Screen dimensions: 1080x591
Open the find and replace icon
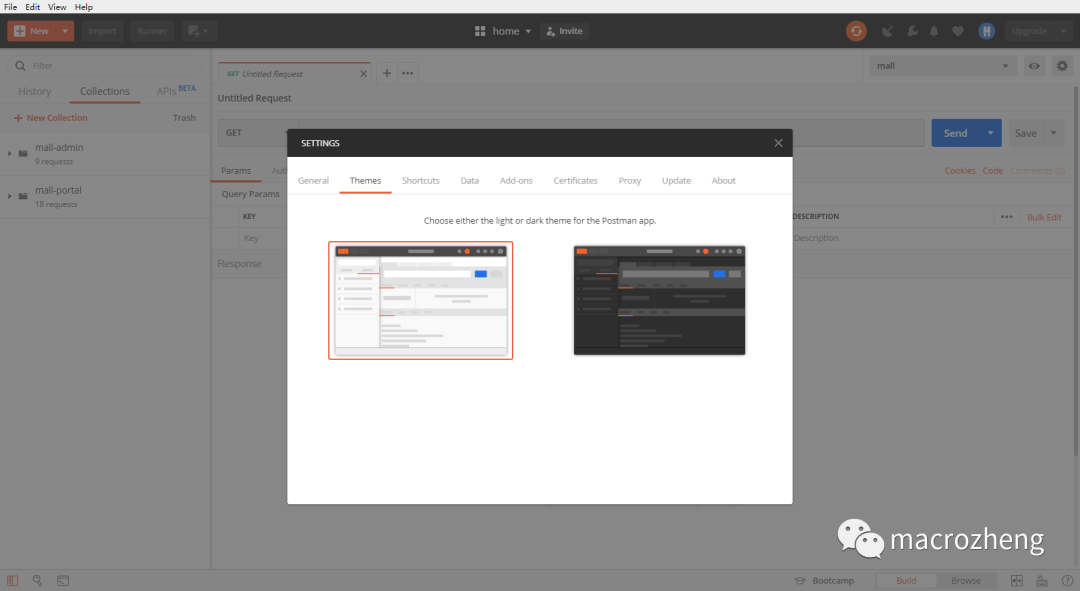(37, 581)
